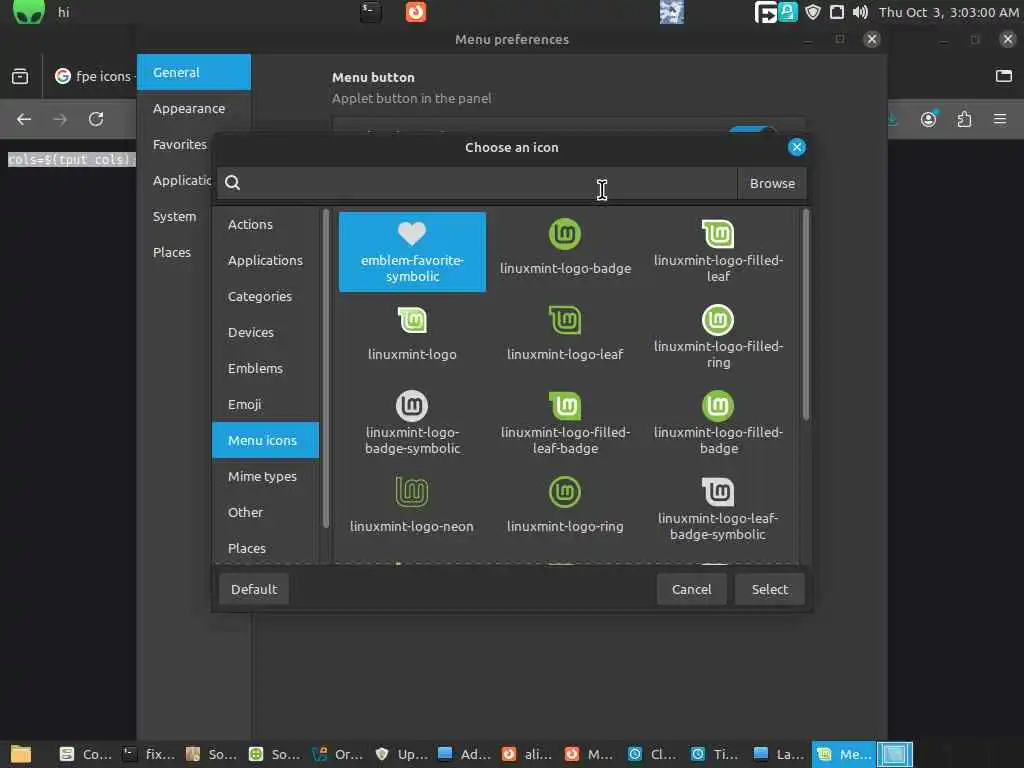
Task: Reload the browser page
Action: [96, 119]
